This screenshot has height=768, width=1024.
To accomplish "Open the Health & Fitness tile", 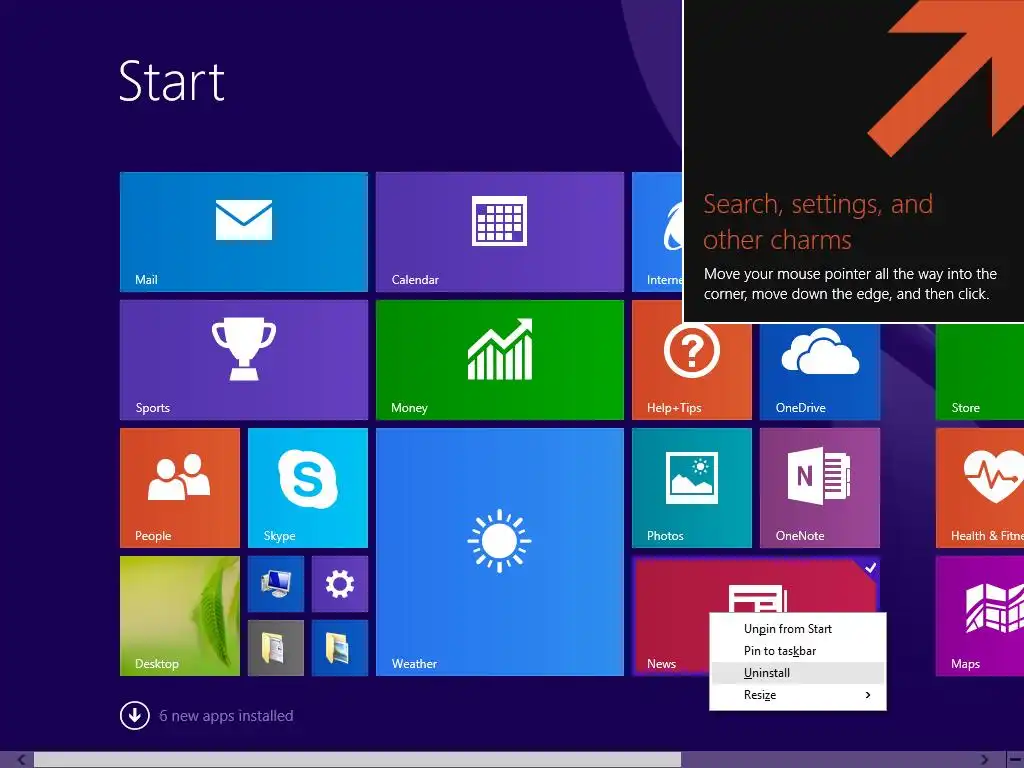I will (x=980, y=488).
